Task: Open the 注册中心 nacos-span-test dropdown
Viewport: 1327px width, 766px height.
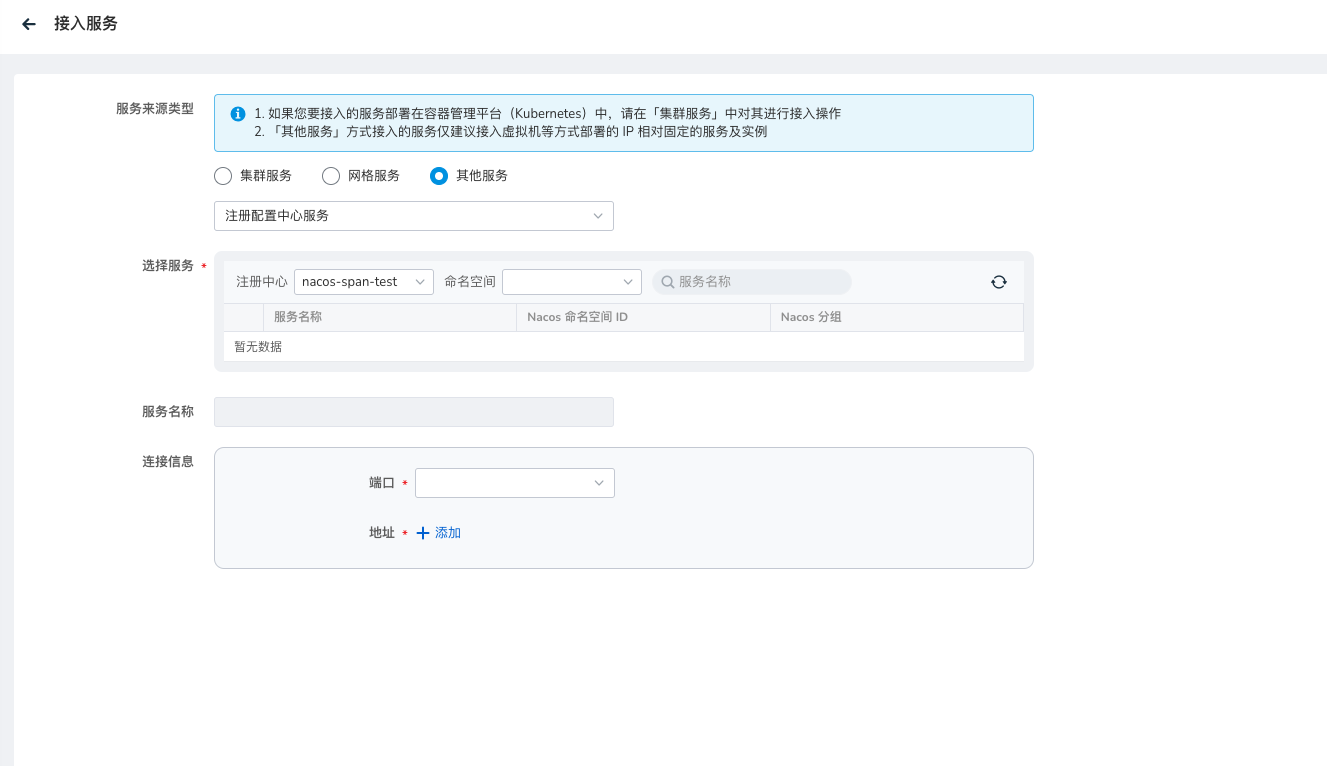Action: point(363,282)
